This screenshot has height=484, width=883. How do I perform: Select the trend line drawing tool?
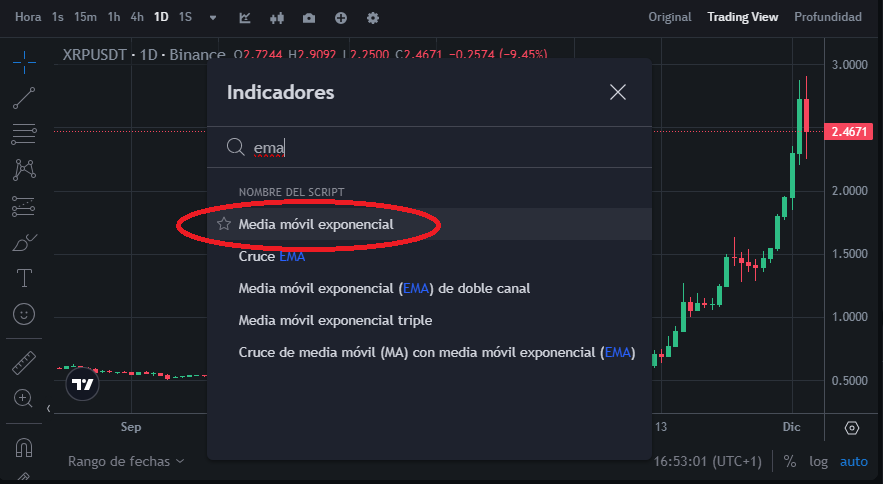coord(24,98)
